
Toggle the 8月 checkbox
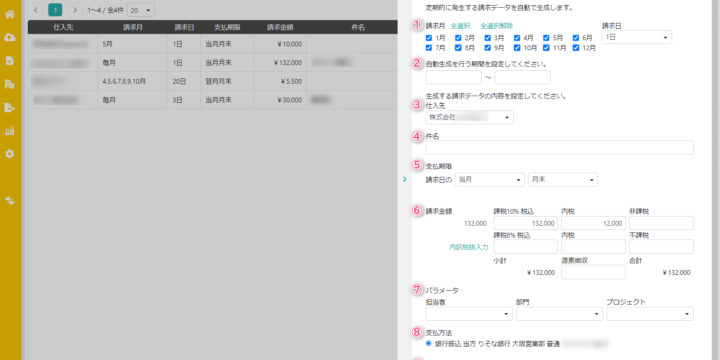tap(458, 47)
